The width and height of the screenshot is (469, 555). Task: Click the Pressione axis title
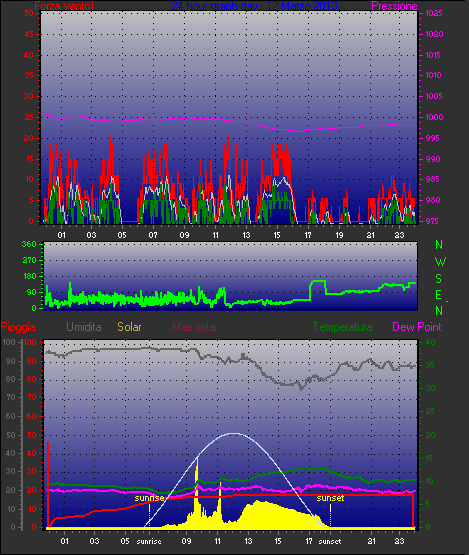coord(394,6)
